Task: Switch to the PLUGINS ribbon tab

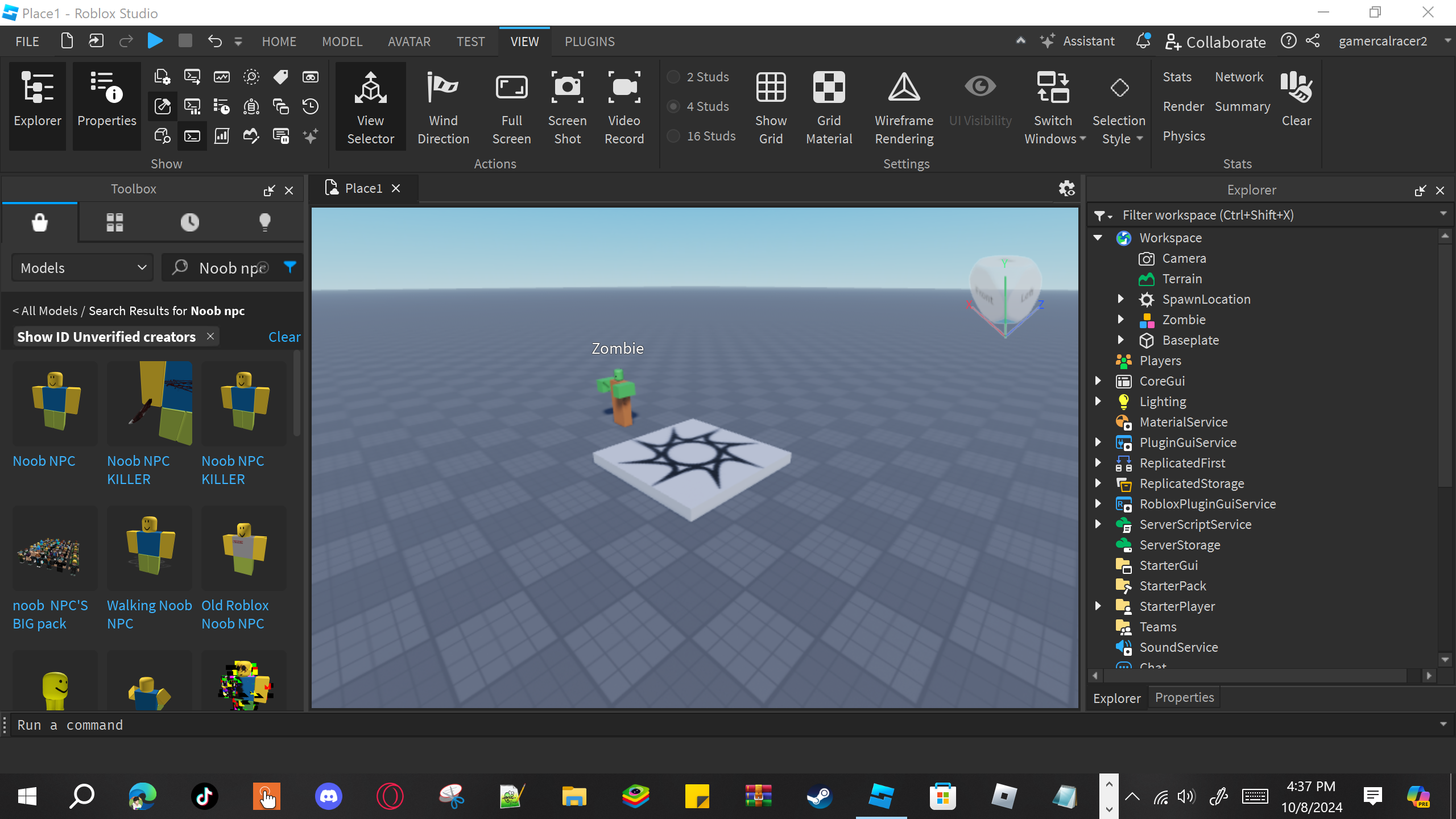Action: 589,42
